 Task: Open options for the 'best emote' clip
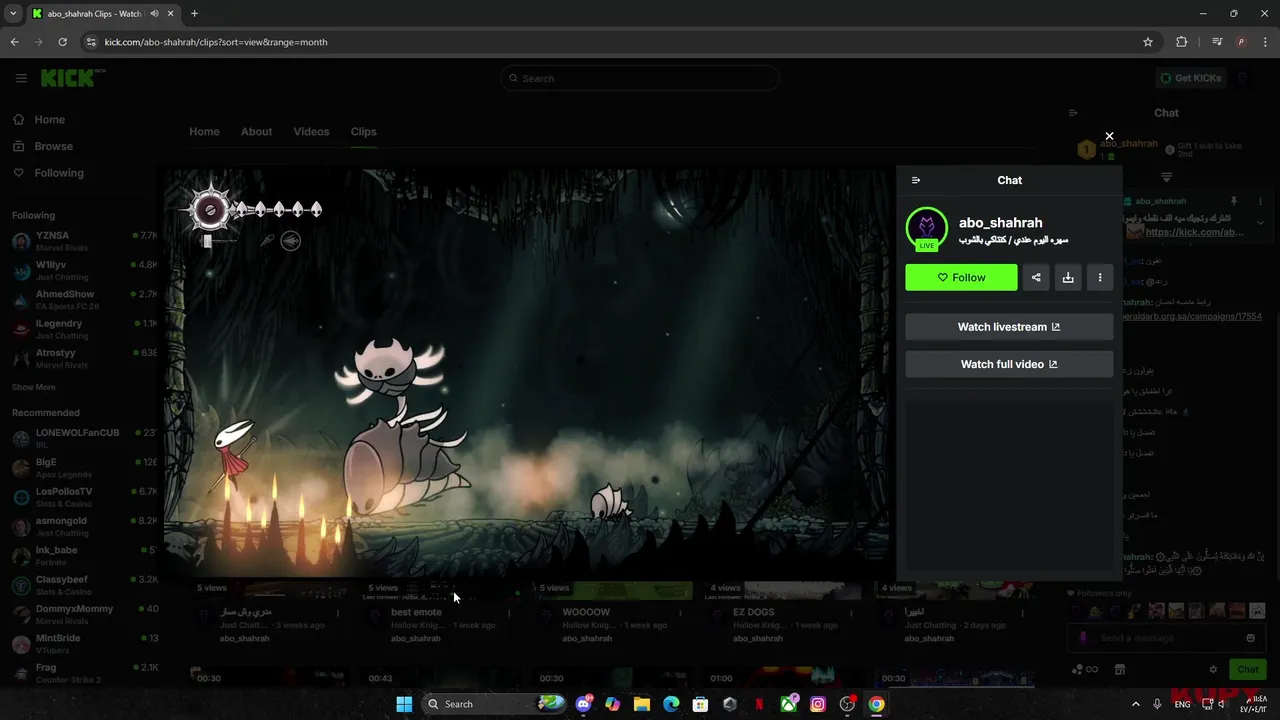[x=509, y=614]
